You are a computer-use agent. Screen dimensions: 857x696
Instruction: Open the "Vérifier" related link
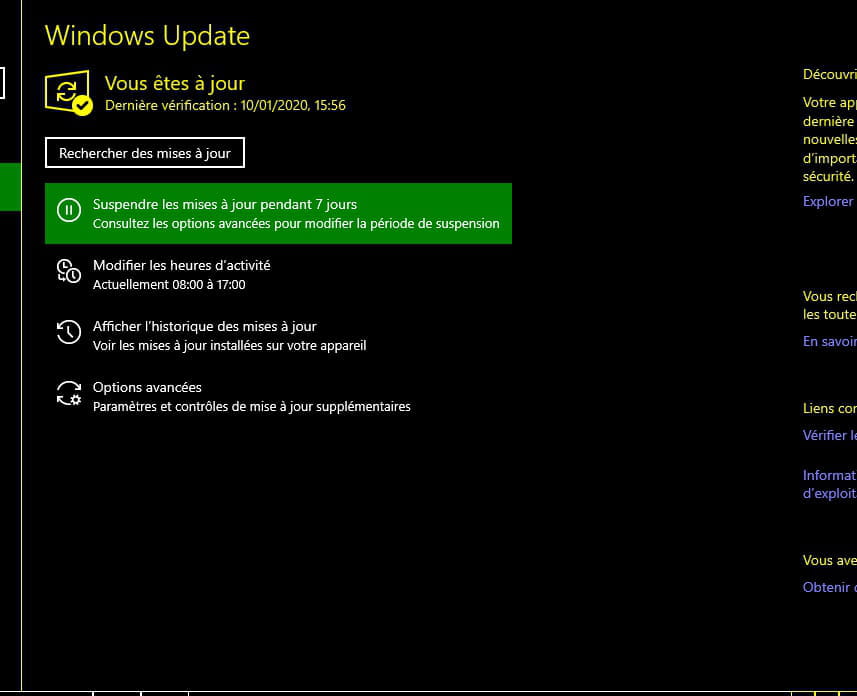(x=829, y=435)
